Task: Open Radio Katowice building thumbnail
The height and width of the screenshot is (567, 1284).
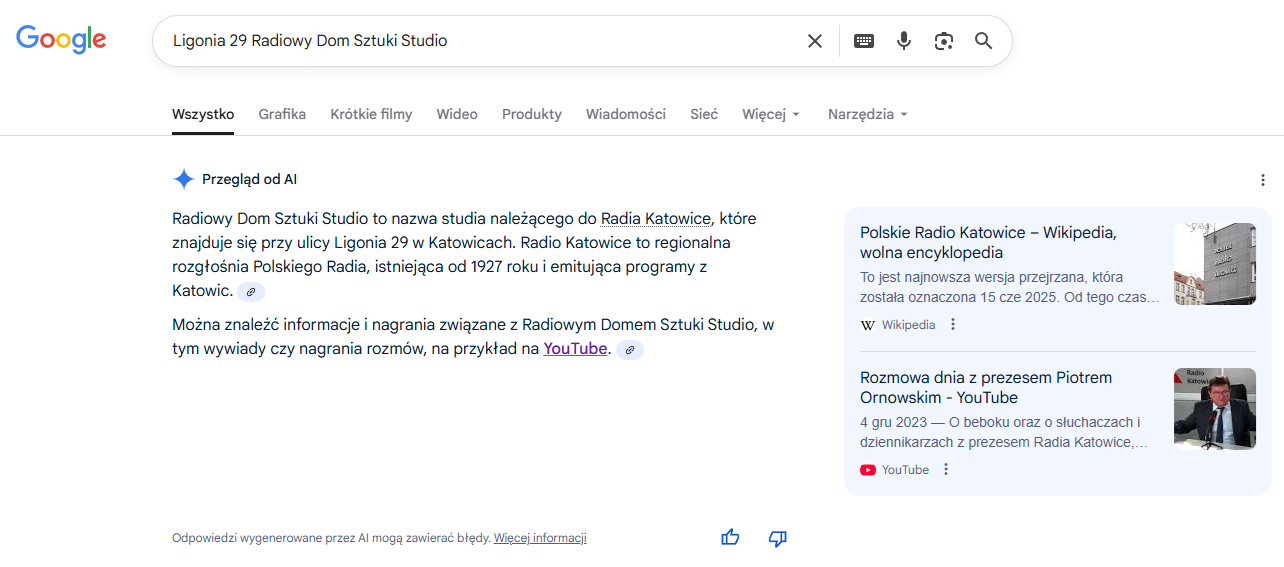Action: point(1214,264)
